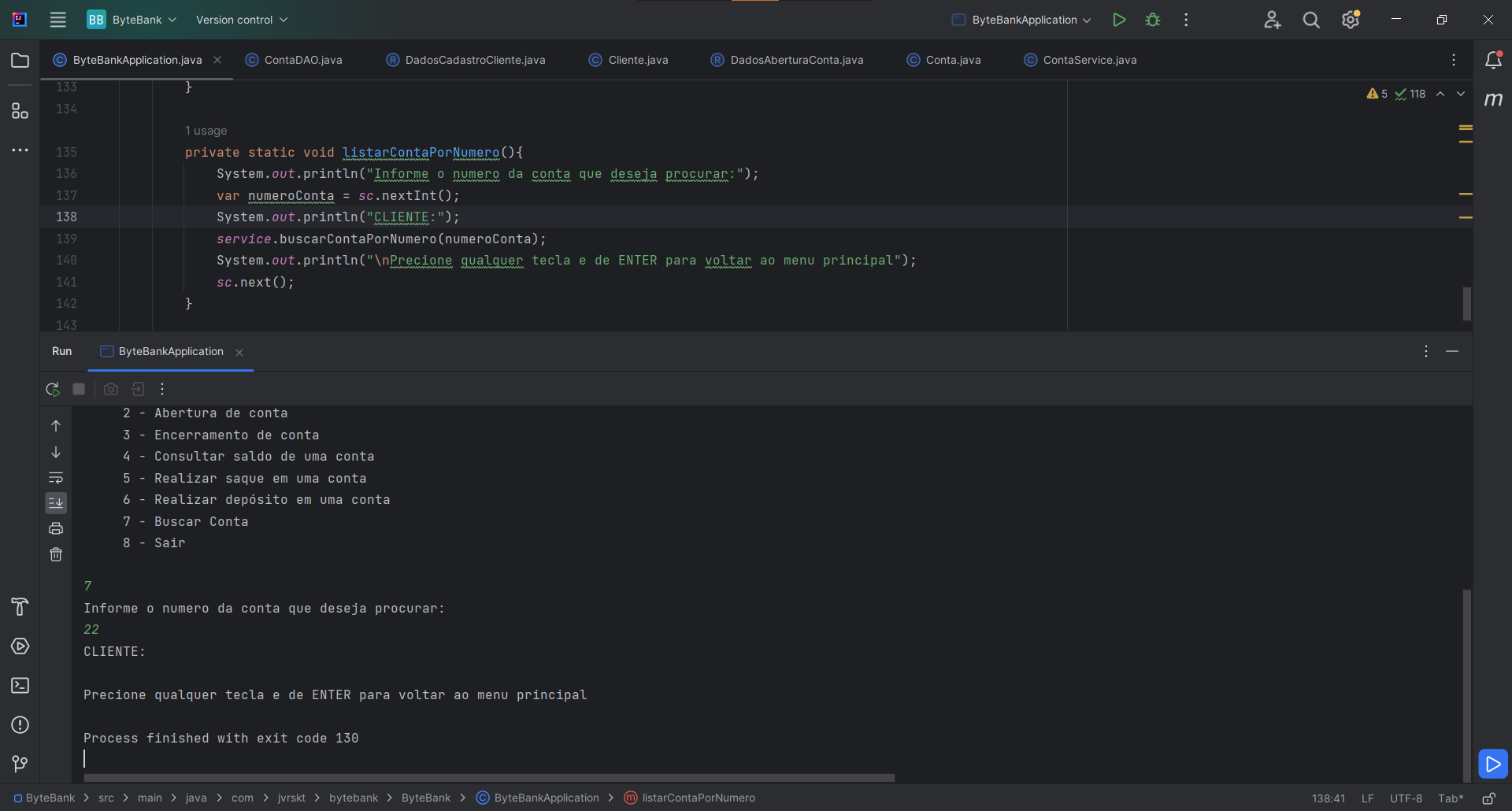Switch to ContaService.java tab

(x=1080, y=60)
